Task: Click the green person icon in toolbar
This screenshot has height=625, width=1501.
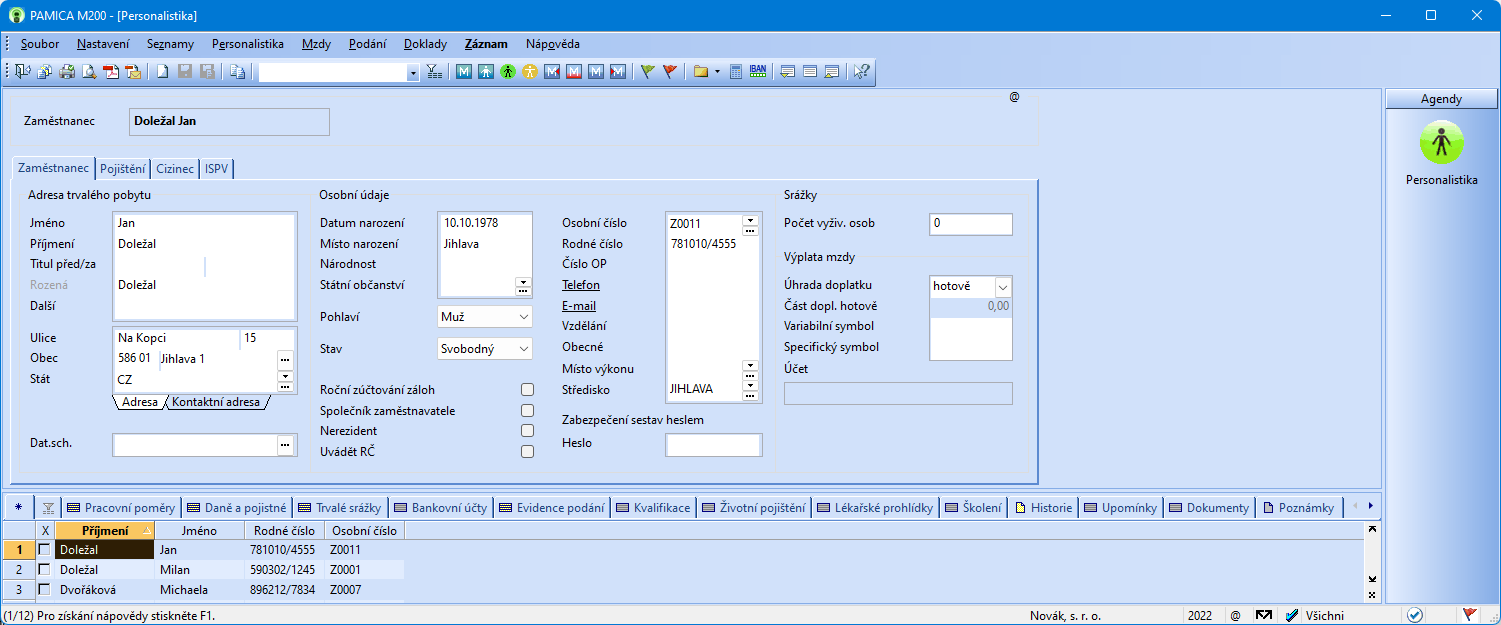Action: click(508, 72)
